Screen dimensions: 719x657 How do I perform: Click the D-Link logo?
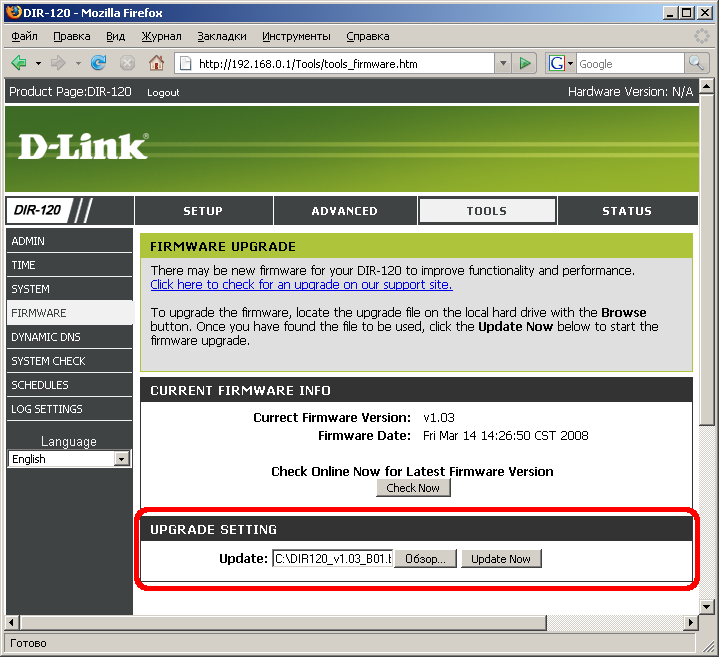click(x=83, y=147)
